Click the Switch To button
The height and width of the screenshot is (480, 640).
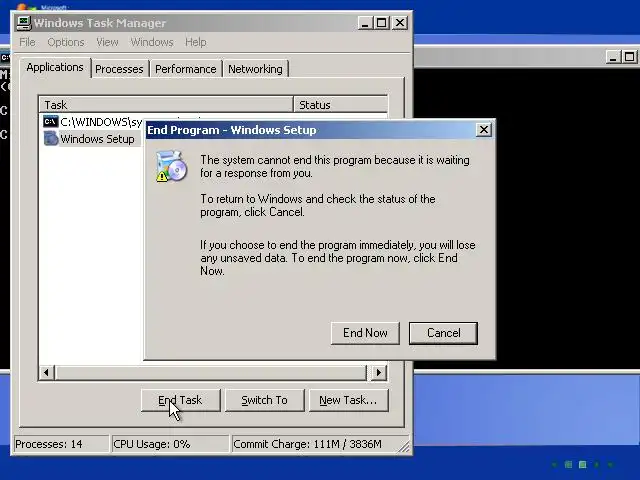(264, 400)
